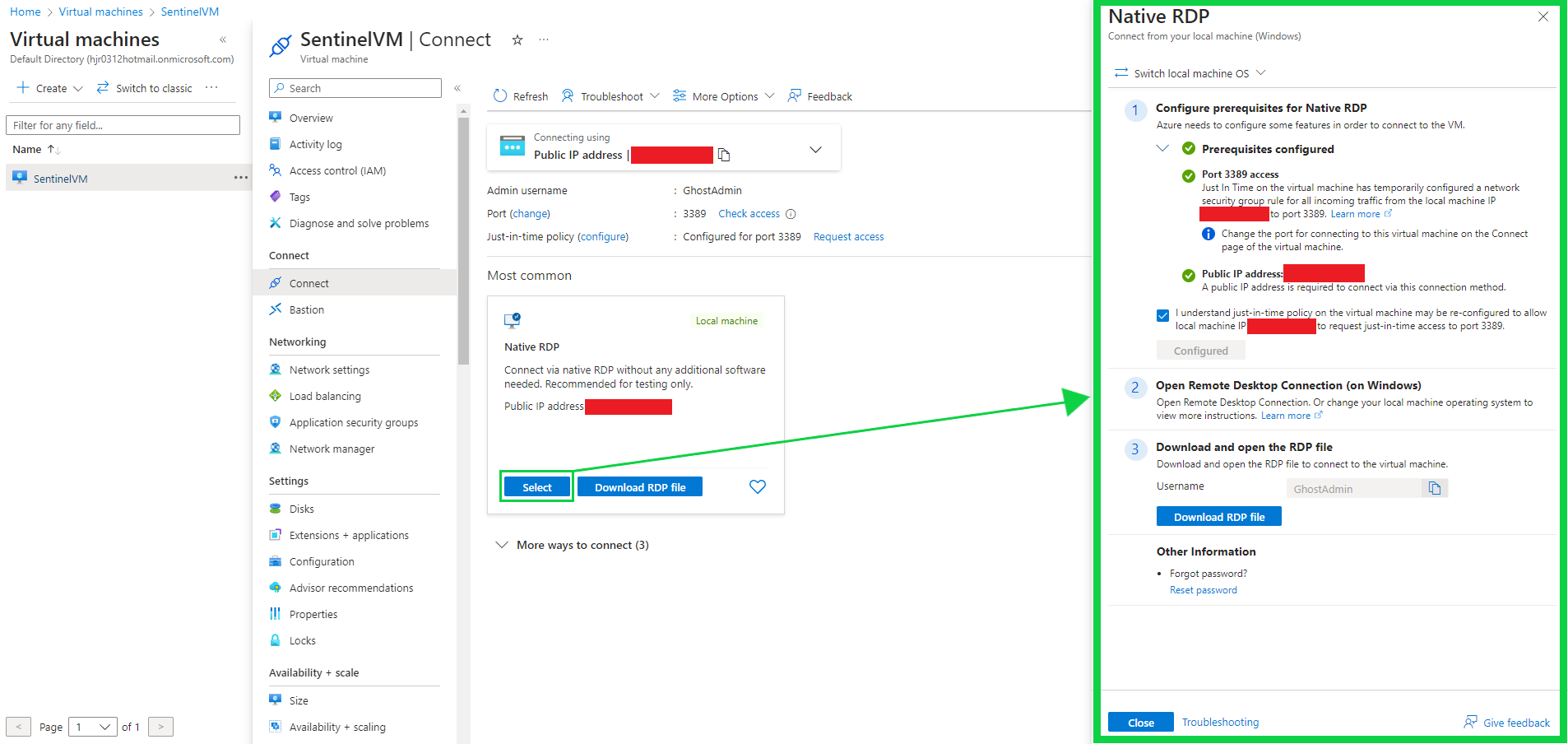
Task: Click the Create plus button
Action: (49, 88)
